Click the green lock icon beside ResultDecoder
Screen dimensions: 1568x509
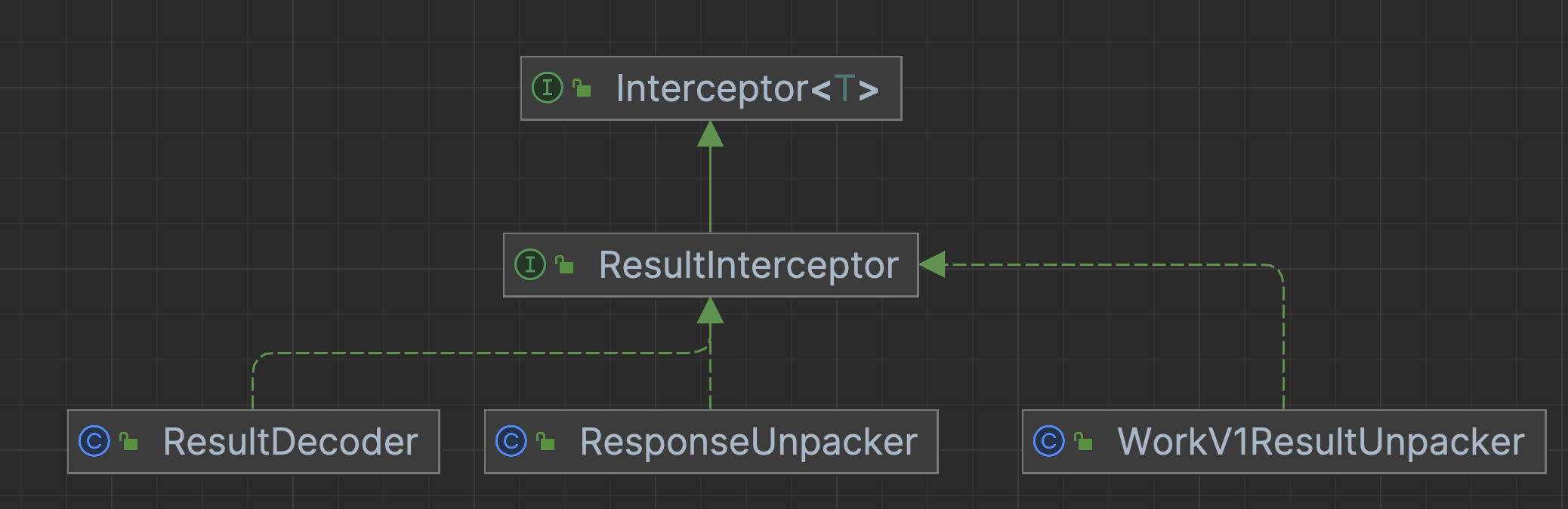click(129, 442)
